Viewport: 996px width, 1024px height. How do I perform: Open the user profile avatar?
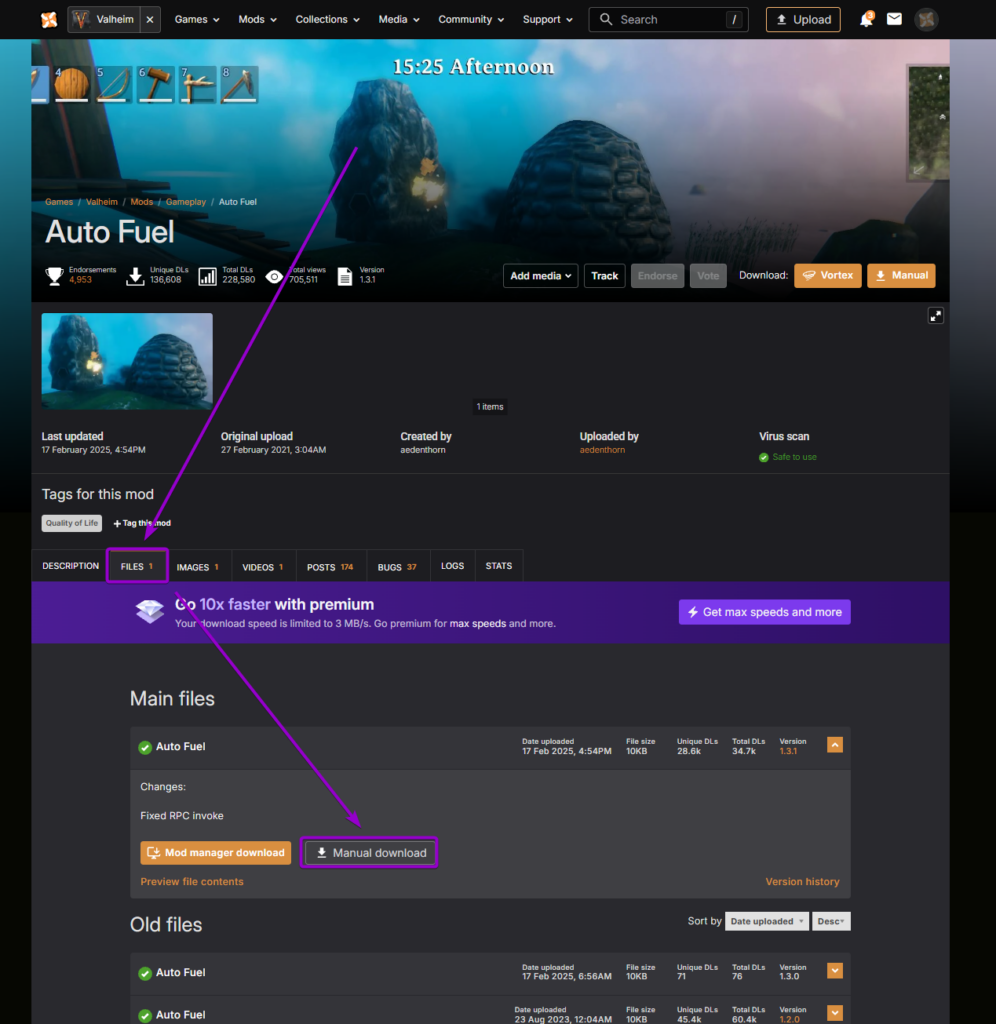pyautogui.click(x=926, y=20)
